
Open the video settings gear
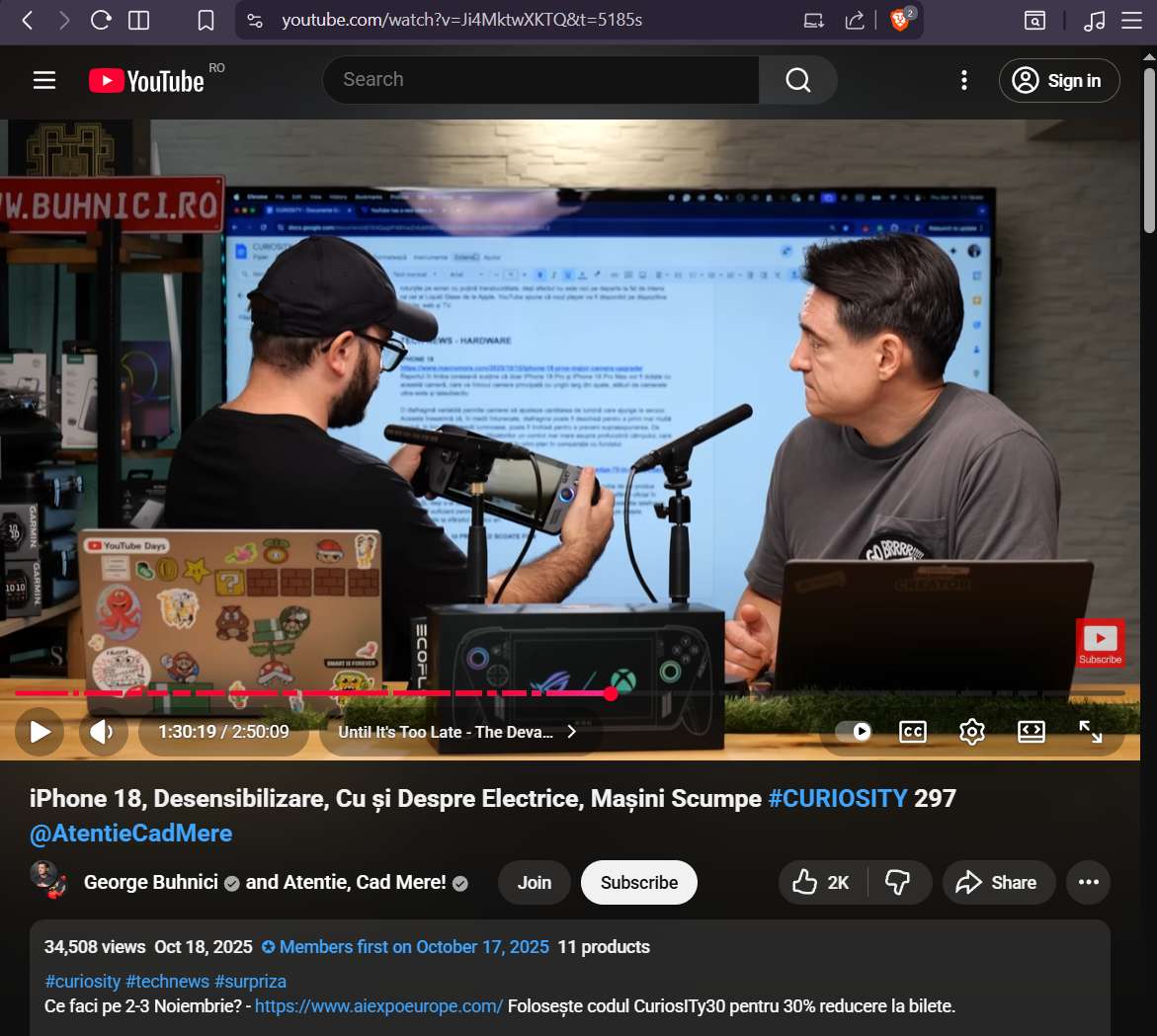coord(971,732)
